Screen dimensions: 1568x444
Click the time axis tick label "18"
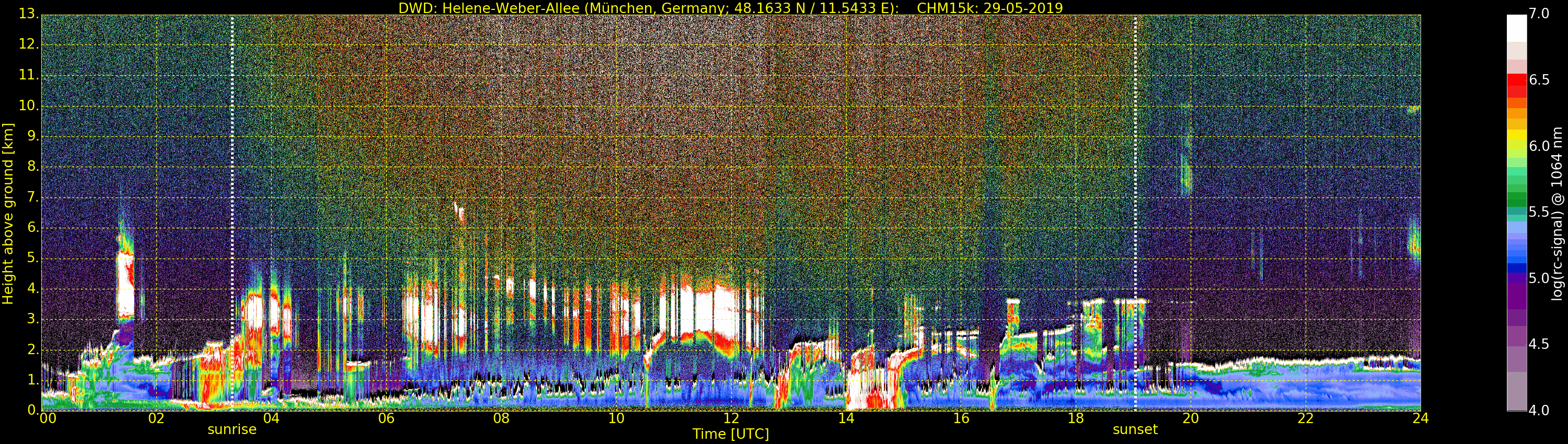[1076, 418]
